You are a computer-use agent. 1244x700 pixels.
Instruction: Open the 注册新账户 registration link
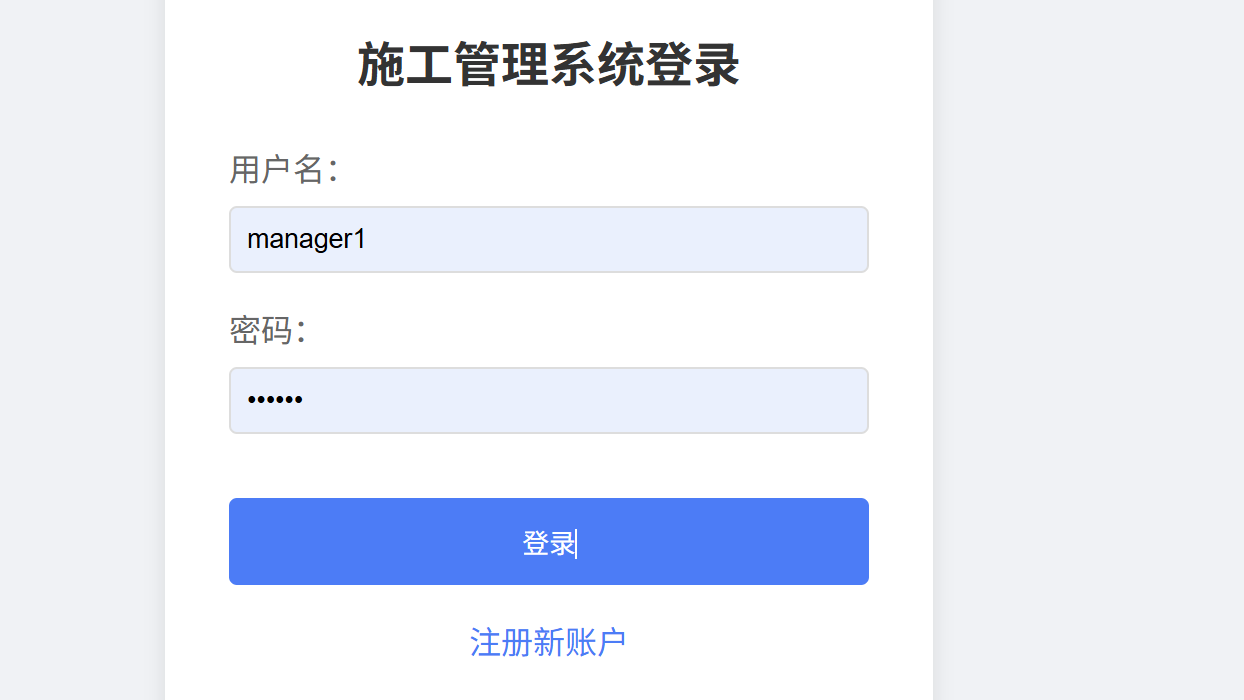coord(548,642)
